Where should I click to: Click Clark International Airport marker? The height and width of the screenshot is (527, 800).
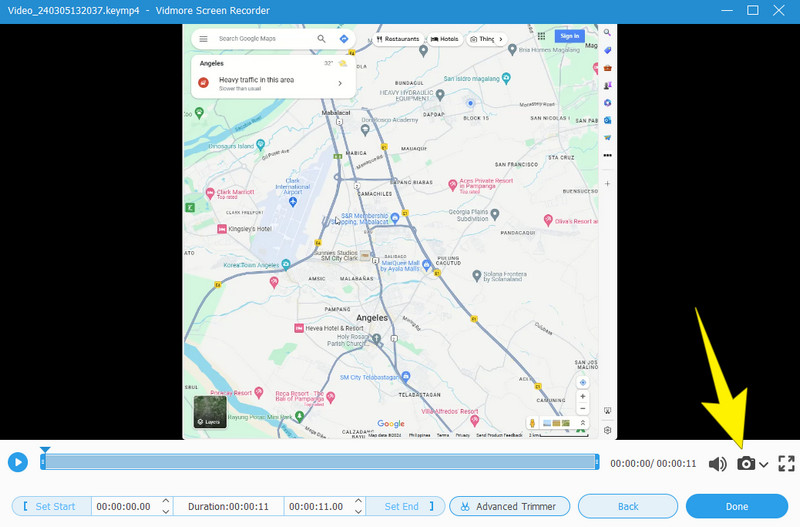(x=293, y=202)
